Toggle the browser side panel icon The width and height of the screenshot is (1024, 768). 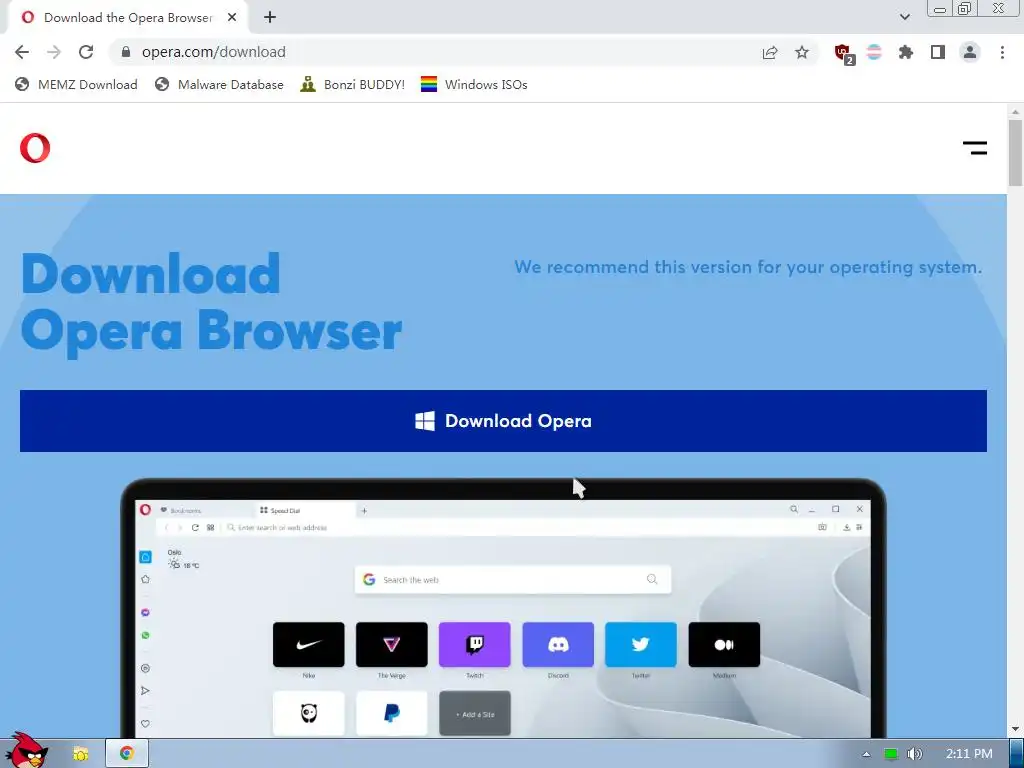pos(938,52)
